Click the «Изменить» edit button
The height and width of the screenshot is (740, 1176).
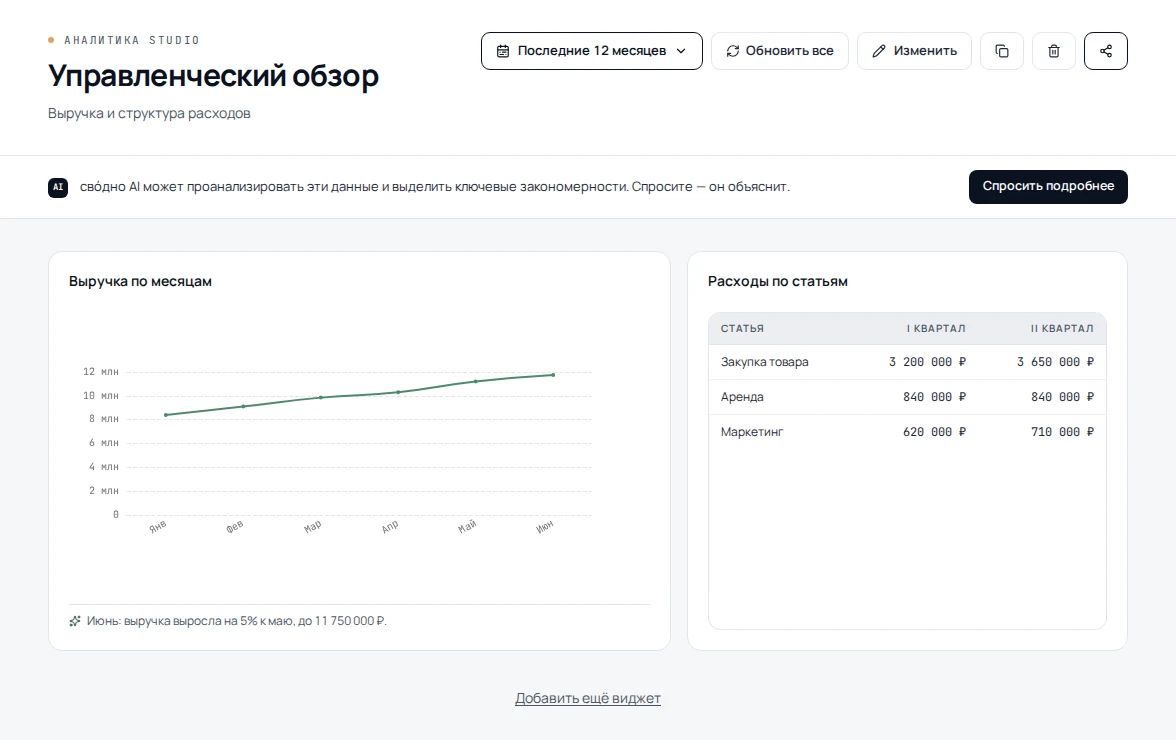point(914,51)
